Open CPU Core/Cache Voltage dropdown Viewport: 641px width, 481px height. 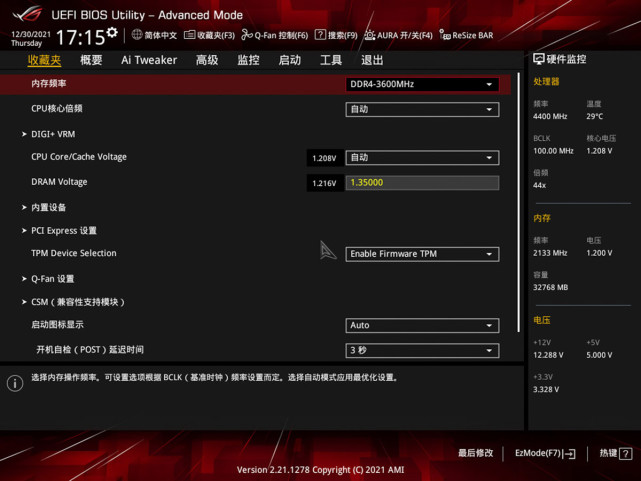click(422, 158)
